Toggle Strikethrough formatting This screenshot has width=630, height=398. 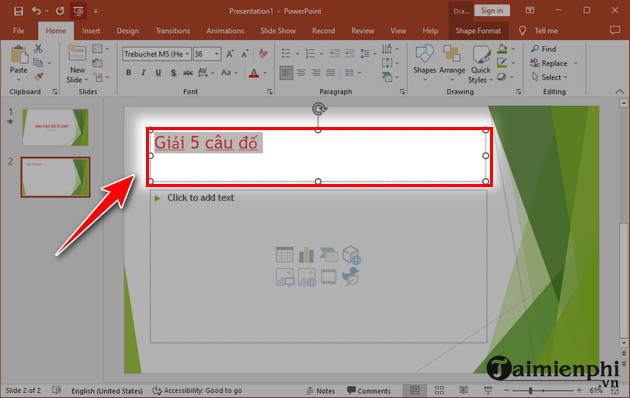pos(188,73)
